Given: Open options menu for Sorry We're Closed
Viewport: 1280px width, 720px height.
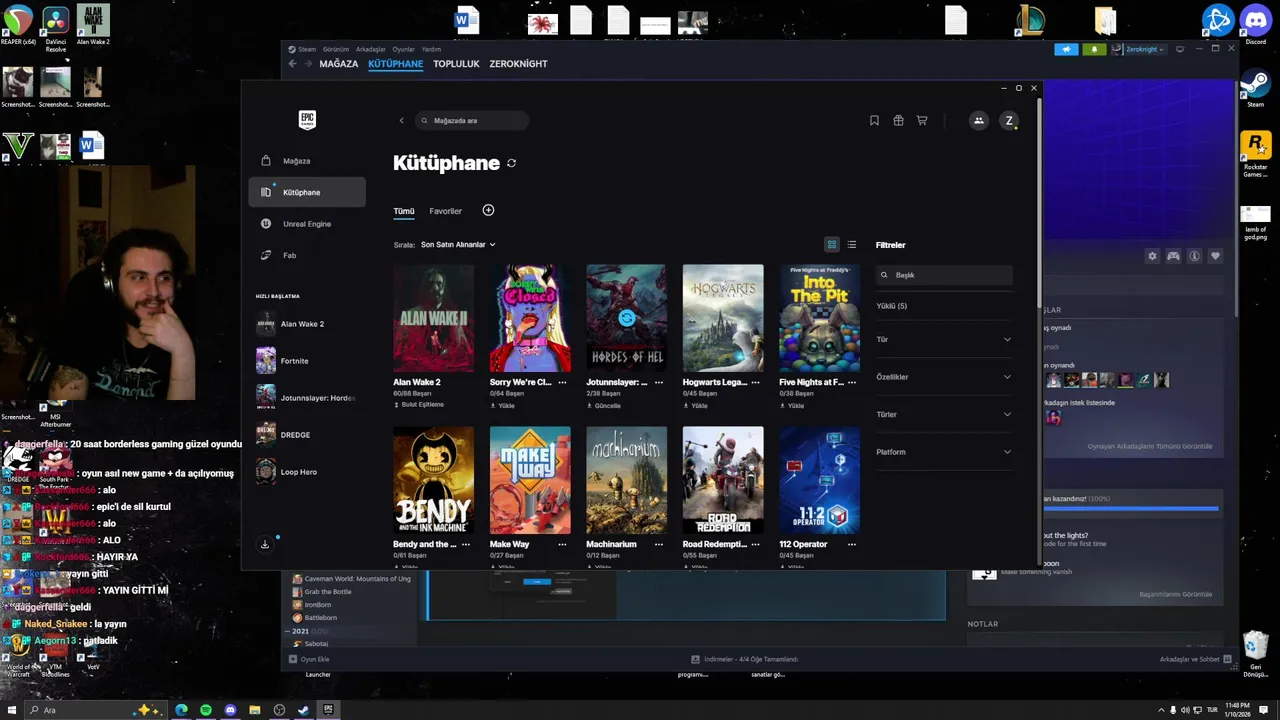Looking at the screenshot, I should [x=562, y=382].
